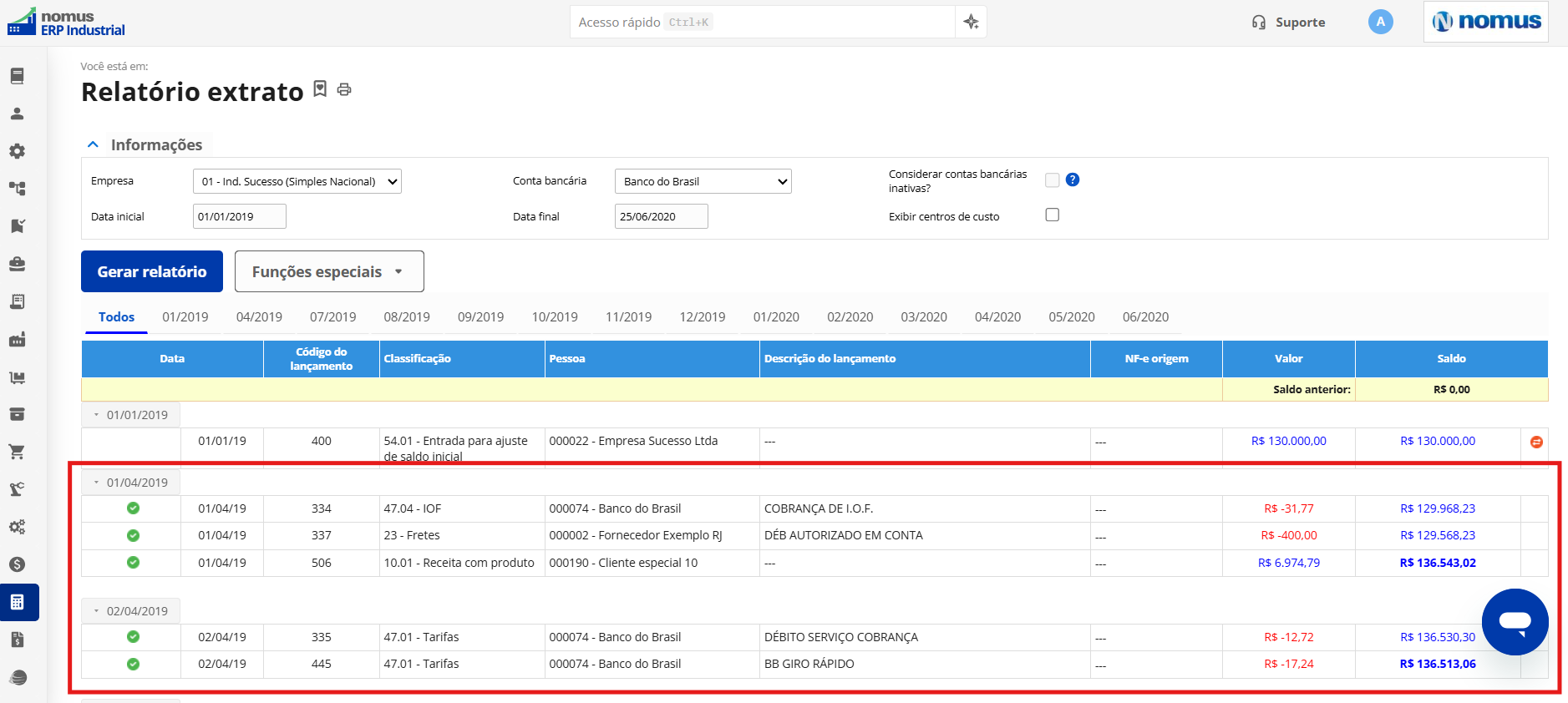Open Funções especiais button menu
This screenshot has height=703, width=1568.
click(329, 271)
